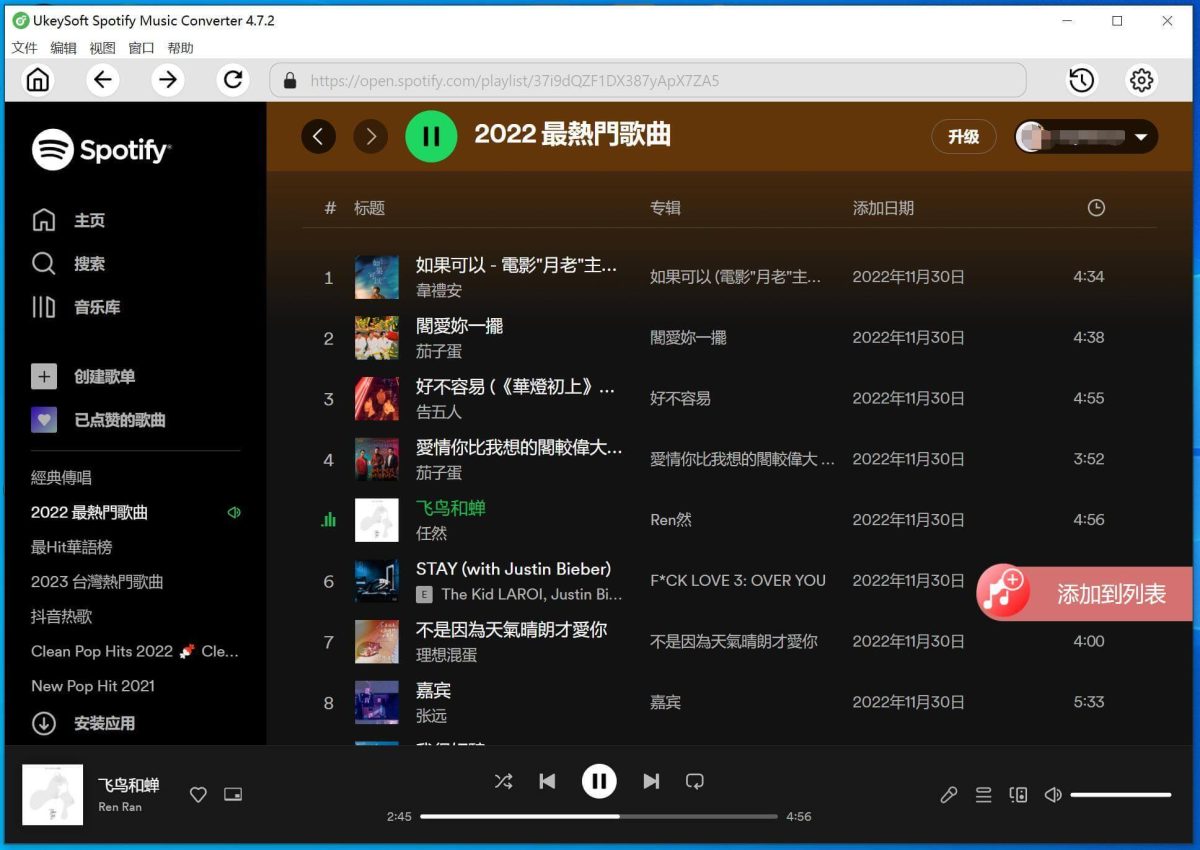Image resolution: width=1200 pixels, height=850 pixels.
Task: Select track 不是因為天氣晴朗才愛你 title
Action: pos(511,629)
